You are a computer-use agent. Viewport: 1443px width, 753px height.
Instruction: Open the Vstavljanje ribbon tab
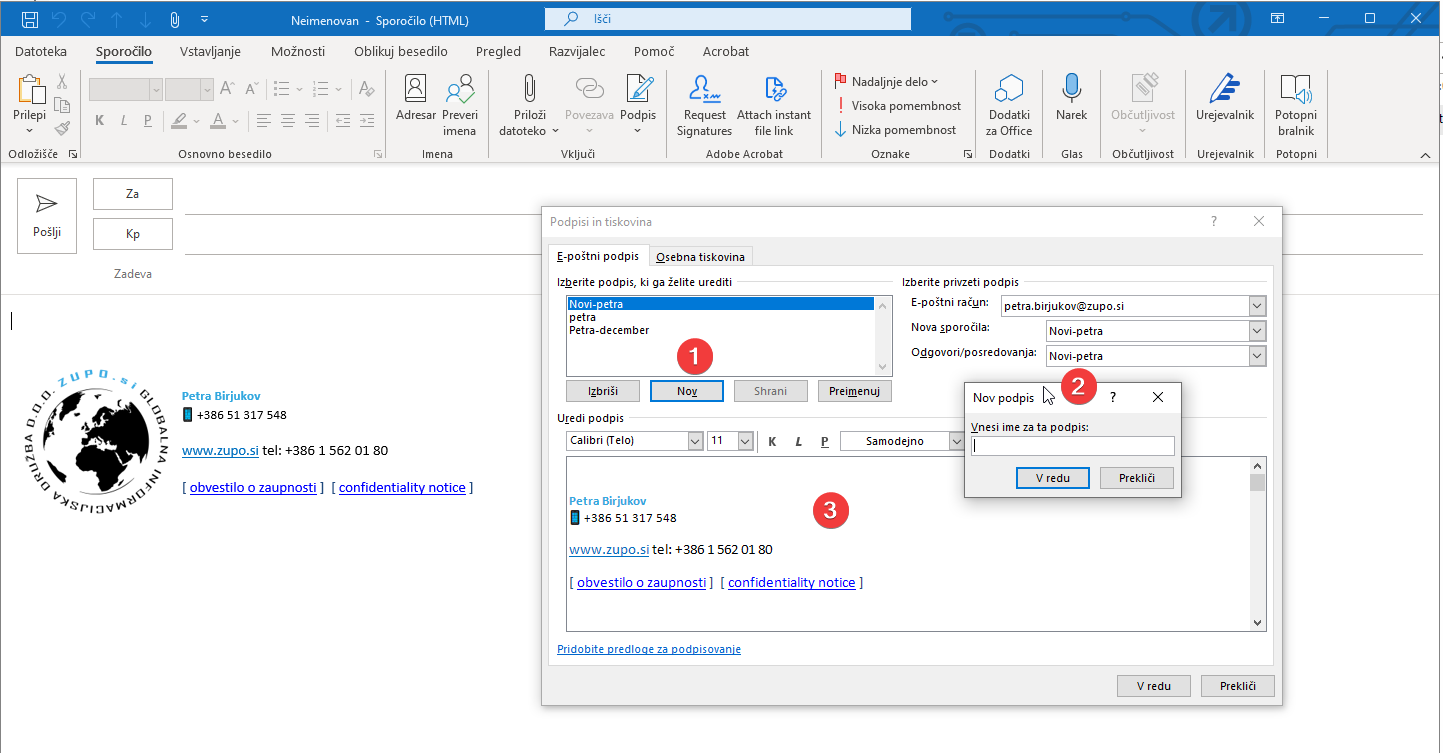pos(210,52)
